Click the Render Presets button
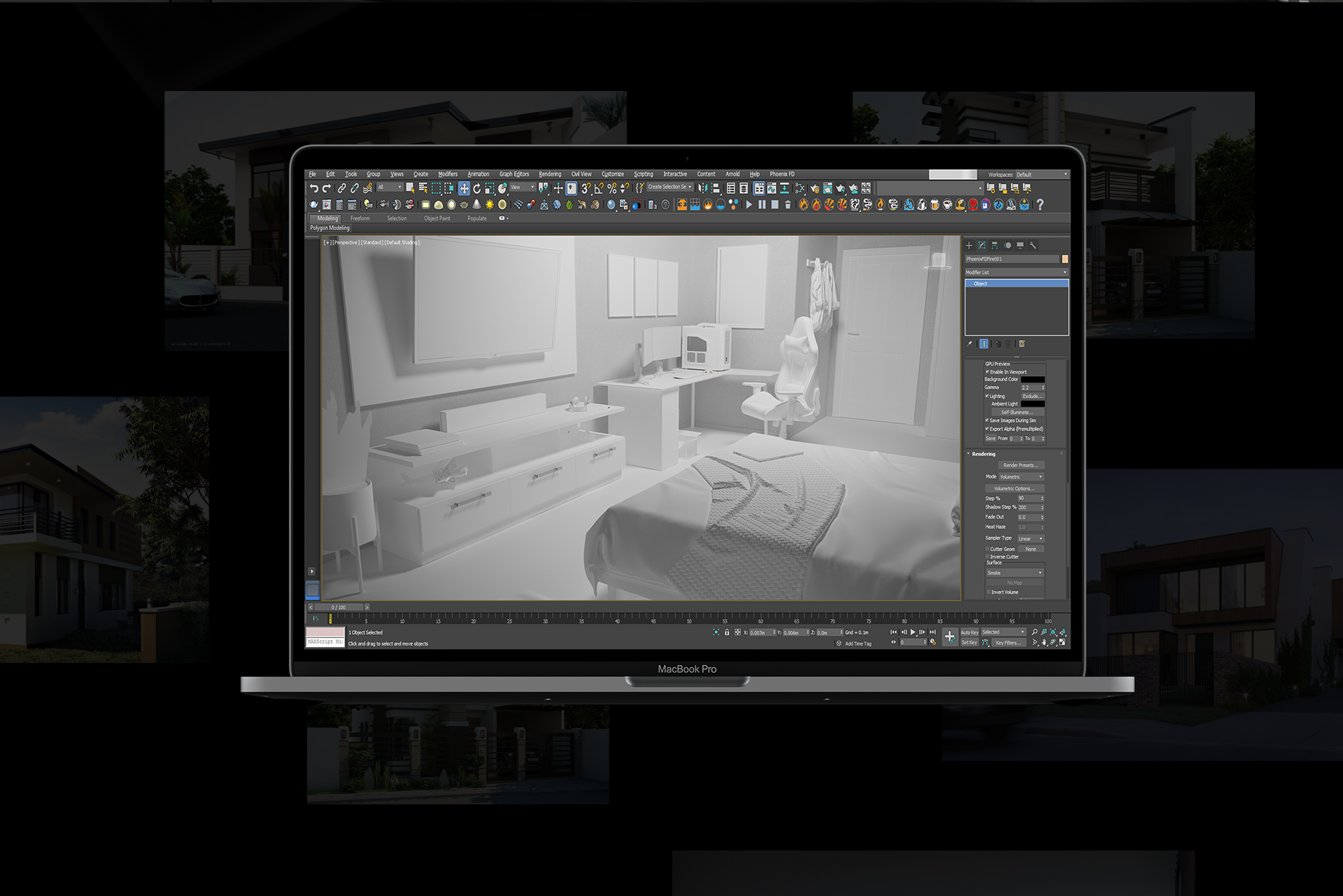1343x896 pixels. (x=1020, y=465)
